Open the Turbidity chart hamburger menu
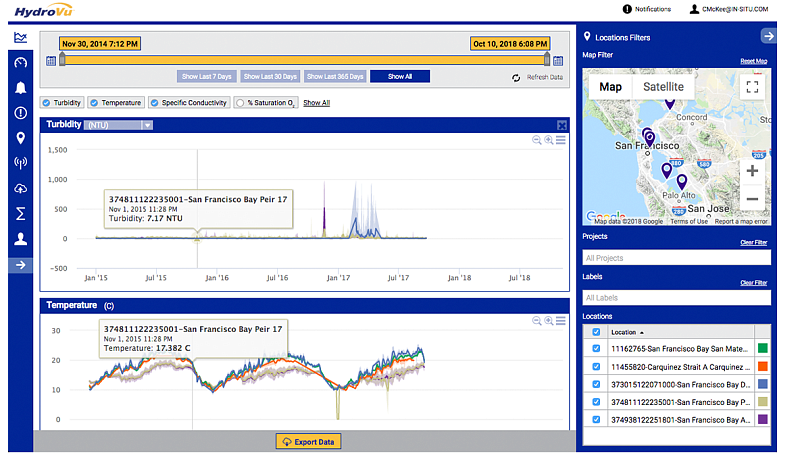800x459 pixels. pyautogui.click(x=561, y=140)
